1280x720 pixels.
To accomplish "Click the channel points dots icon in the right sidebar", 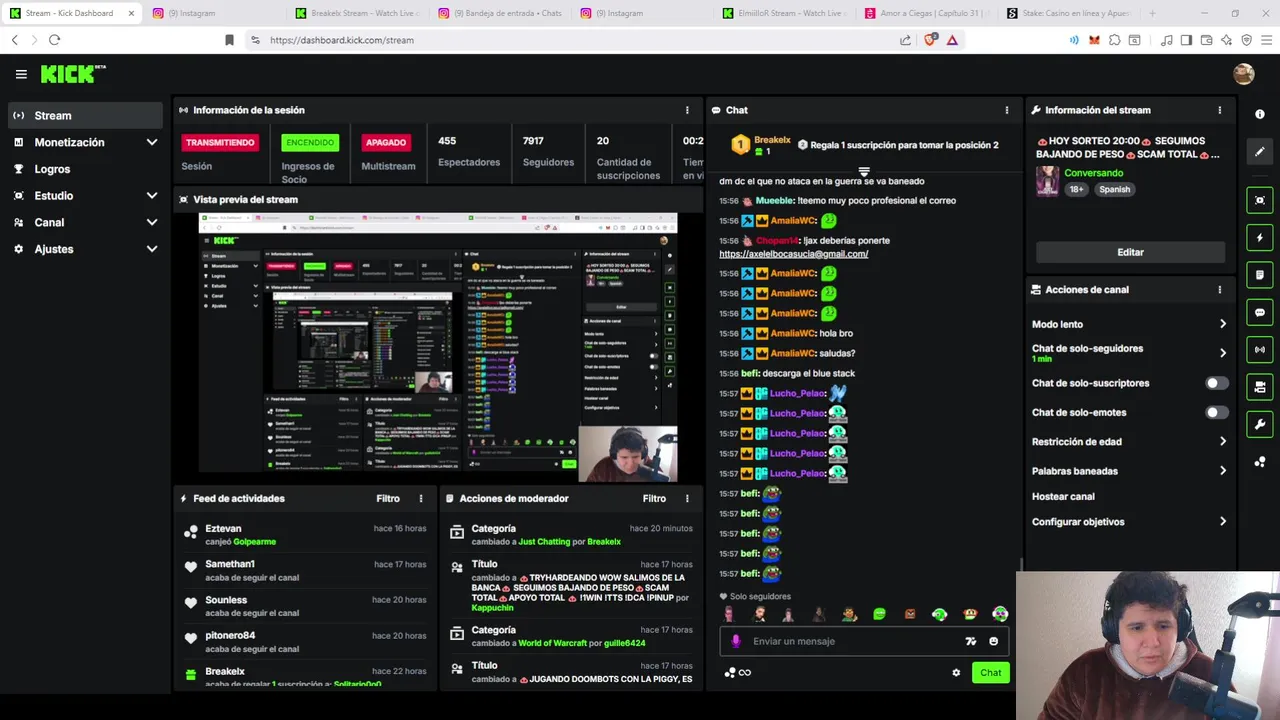I will coord(1260,462).
